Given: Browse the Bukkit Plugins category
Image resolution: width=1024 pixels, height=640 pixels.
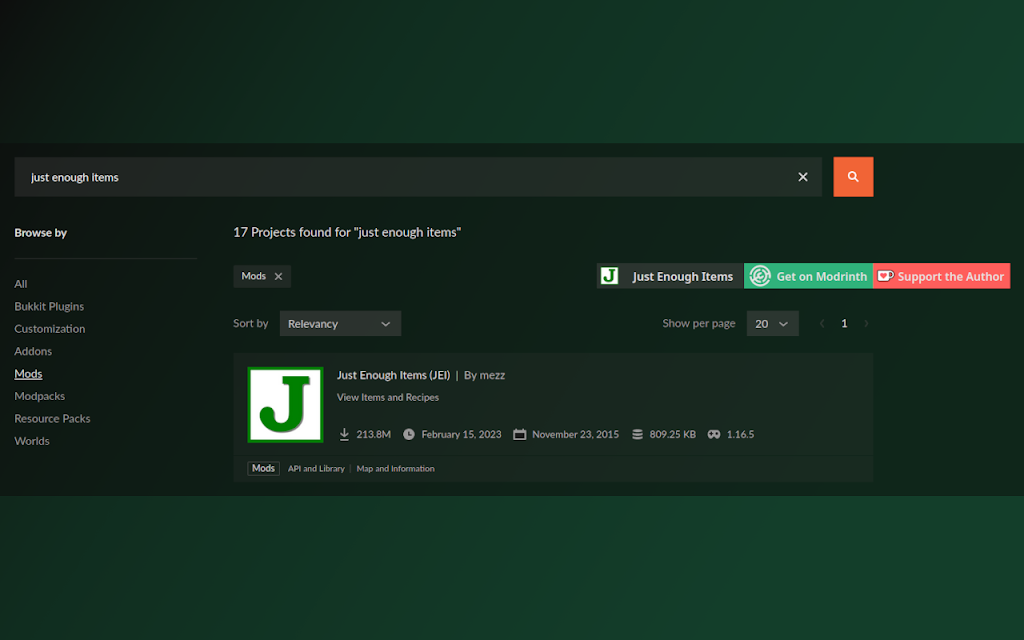Looking at the screenshot, I should [x=49, y=306].
